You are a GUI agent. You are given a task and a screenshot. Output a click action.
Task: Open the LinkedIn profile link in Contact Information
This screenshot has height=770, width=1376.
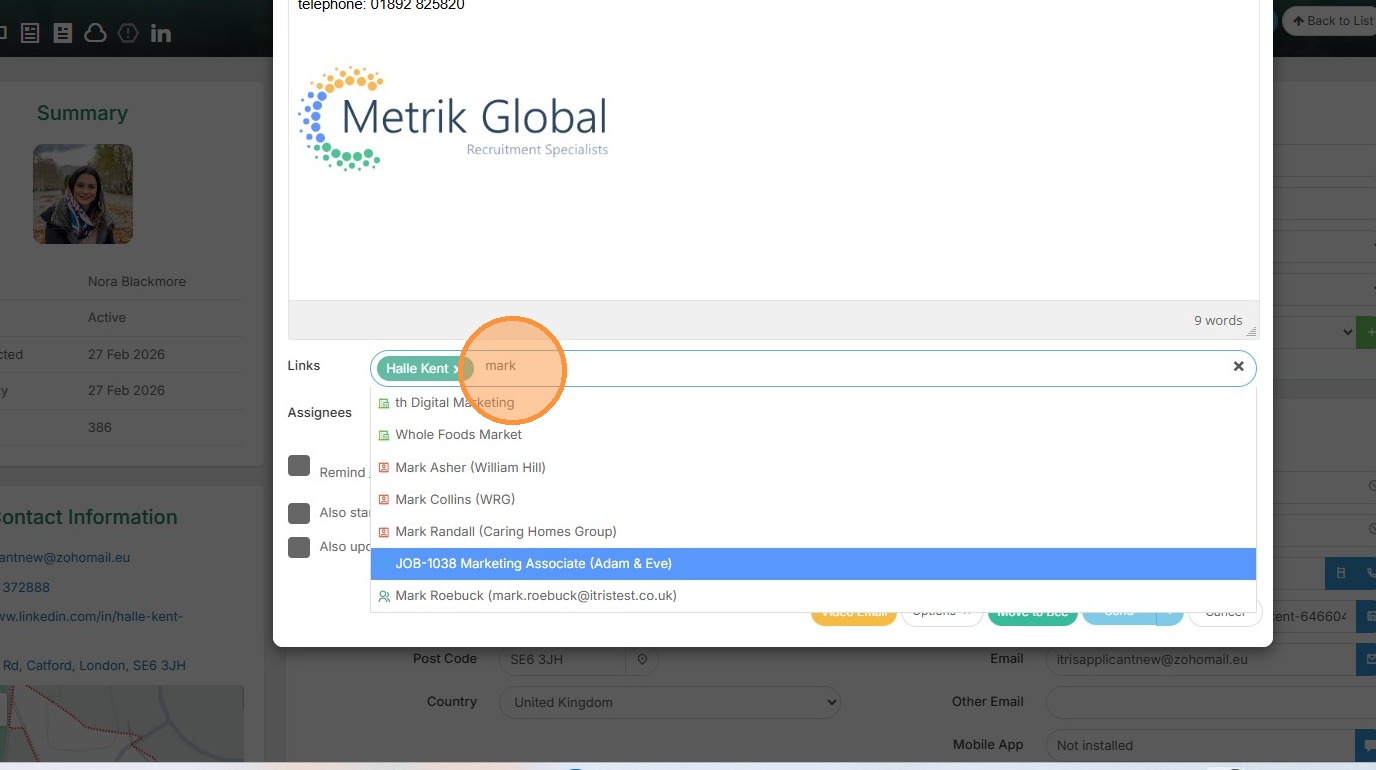click(91, 616)
